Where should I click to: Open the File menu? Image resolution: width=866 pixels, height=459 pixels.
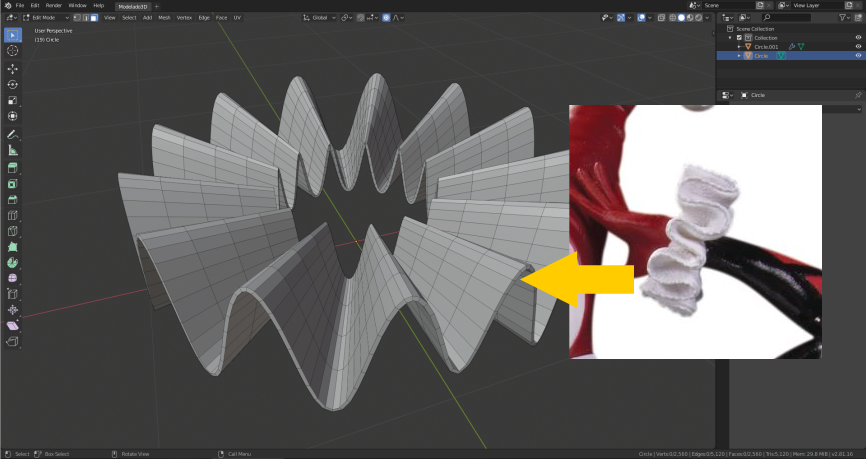tap(19, 6)
